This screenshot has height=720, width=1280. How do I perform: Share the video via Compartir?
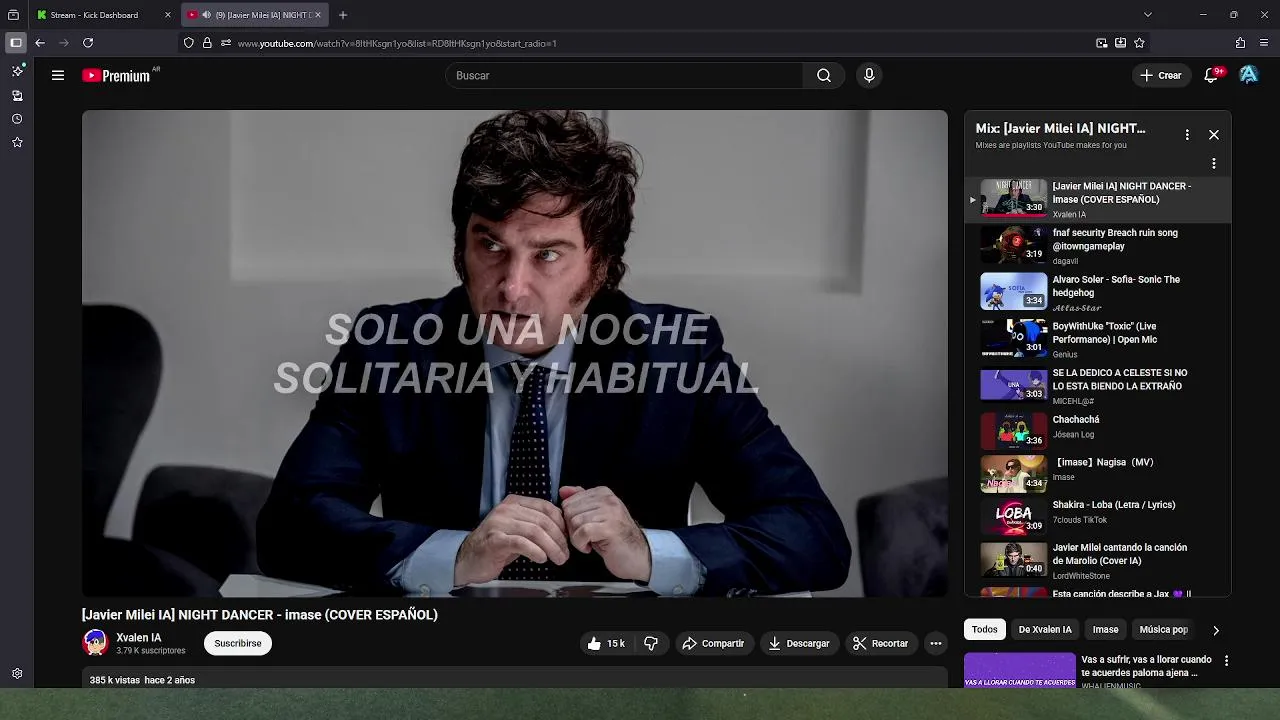pos(713,643)
